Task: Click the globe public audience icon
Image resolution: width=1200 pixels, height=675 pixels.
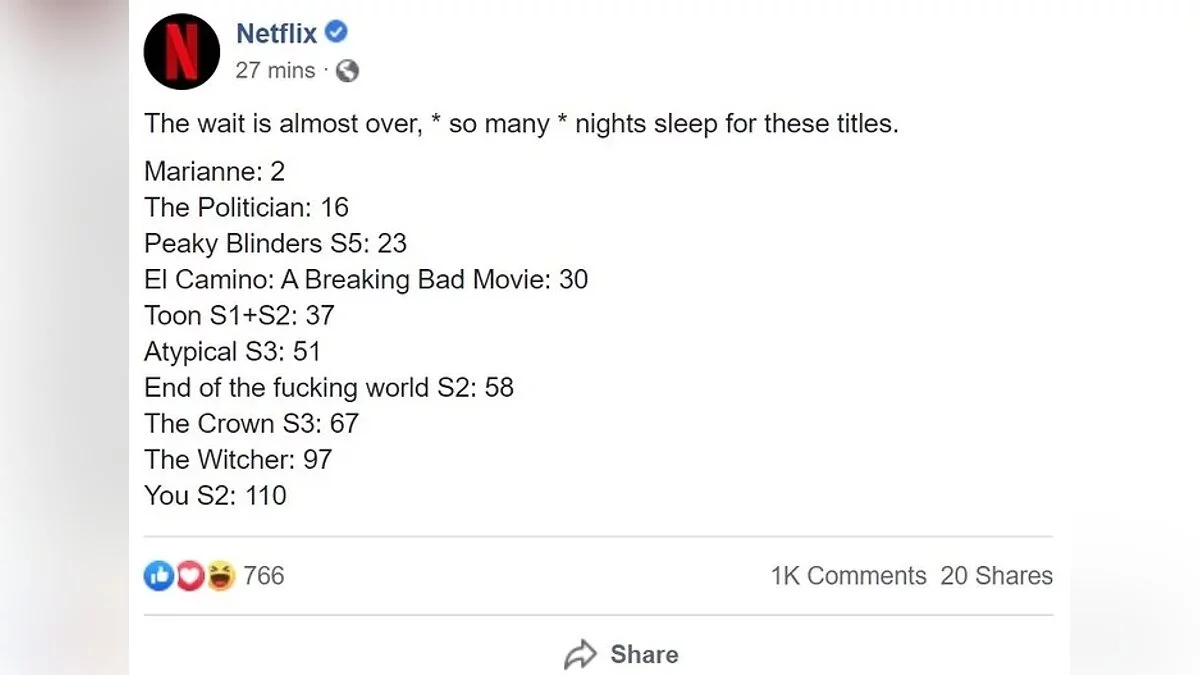Action: tap(348, 71)
